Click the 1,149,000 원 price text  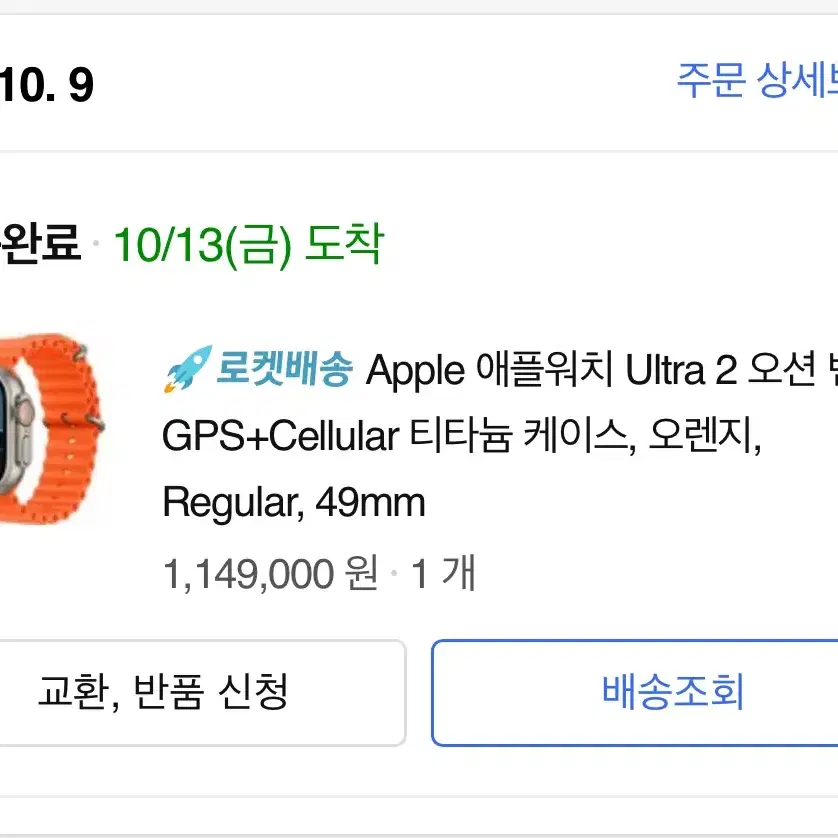pyautogui.click(x=270, y=573)
